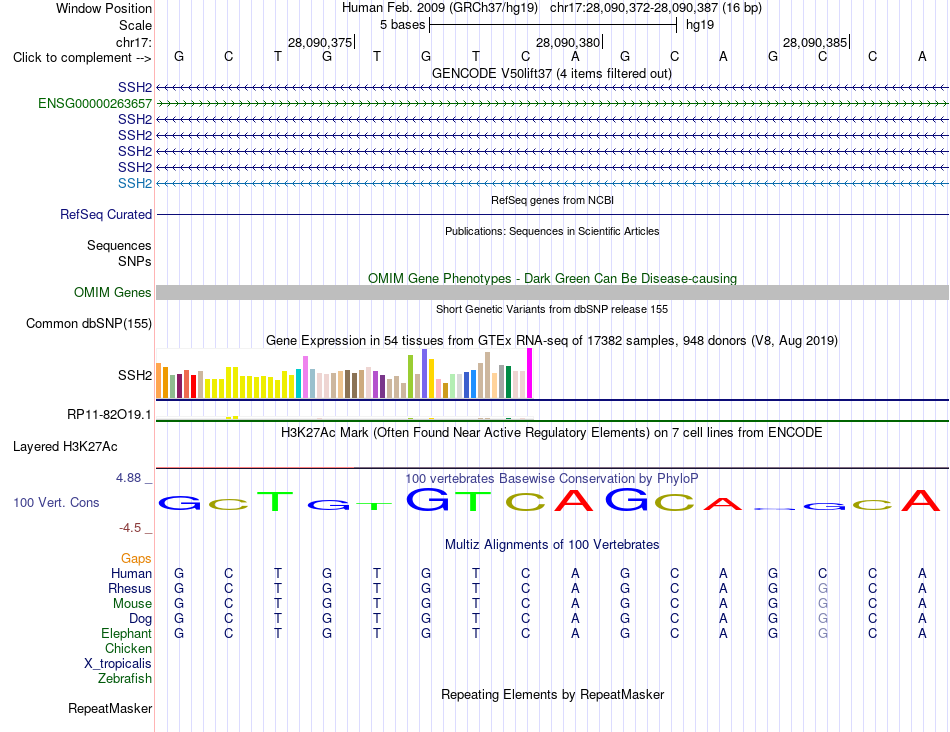This screenshot has width=950, height=732.
Task: Open the H3K27Ac Mark track title
Action: tap(552, 433)
